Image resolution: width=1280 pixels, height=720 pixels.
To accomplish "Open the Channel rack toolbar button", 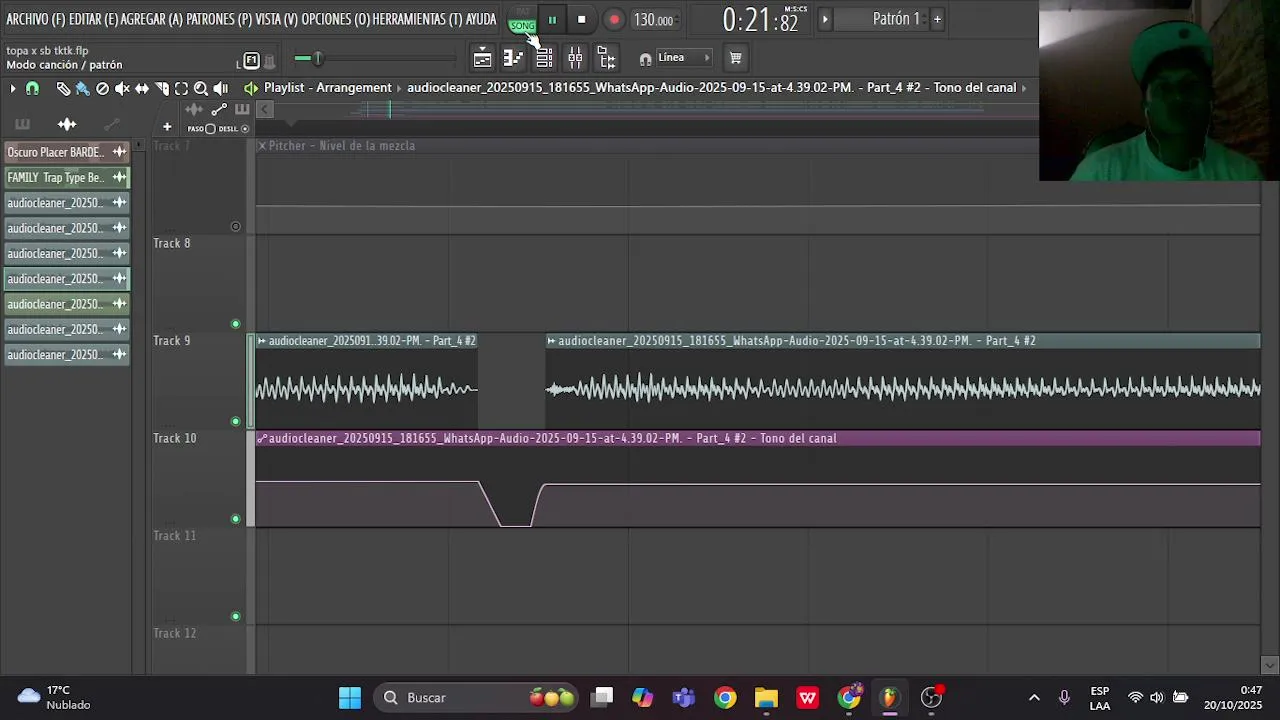I will pos(544,58).
